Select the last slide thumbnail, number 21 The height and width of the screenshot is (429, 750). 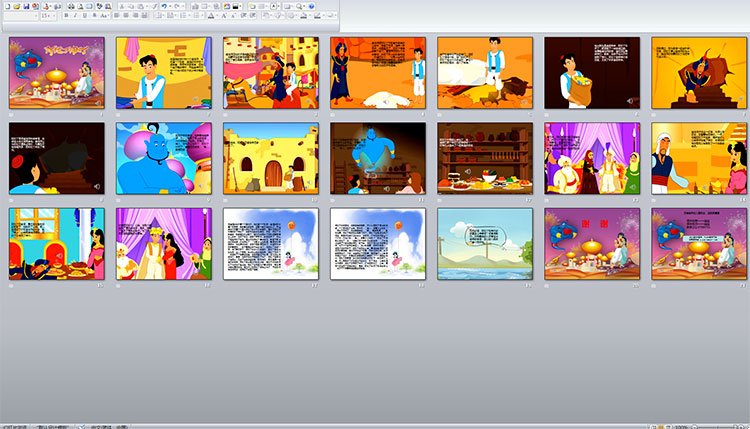(699, 244)
